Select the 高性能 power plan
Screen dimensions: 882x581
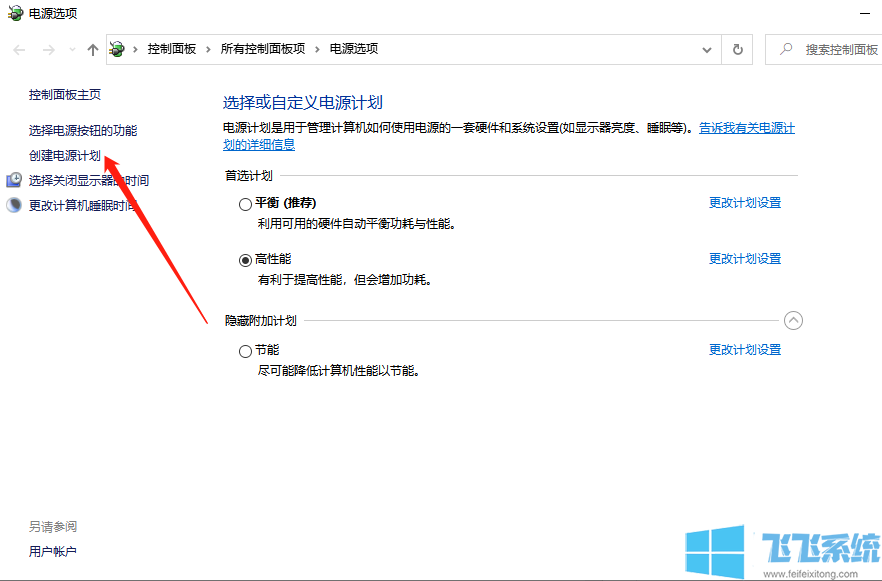pyautogui.click(x=244, y=258)
